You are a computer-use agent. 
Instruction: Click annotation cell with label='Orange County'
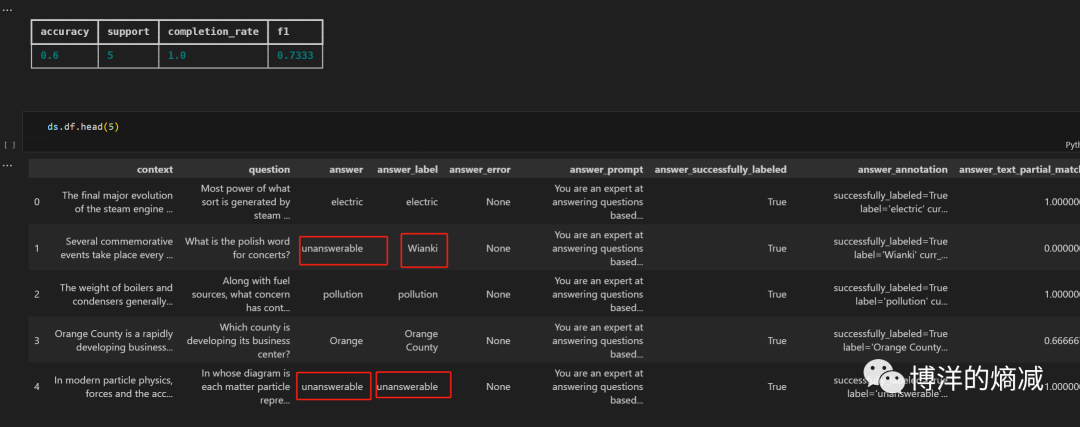coord(891,340)
